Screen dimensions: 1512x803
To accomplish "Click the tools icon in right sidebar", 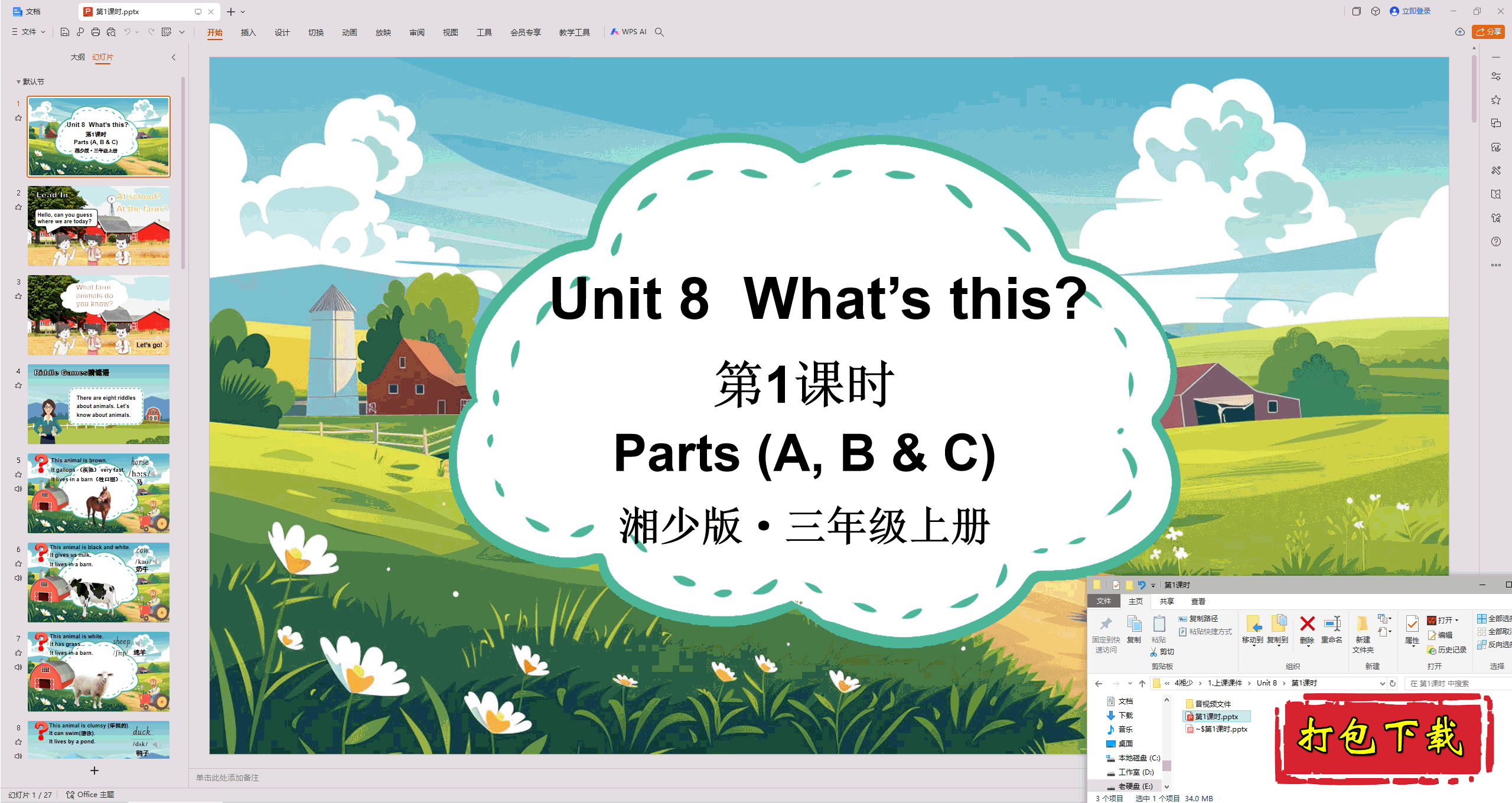I will (1496, 171).
